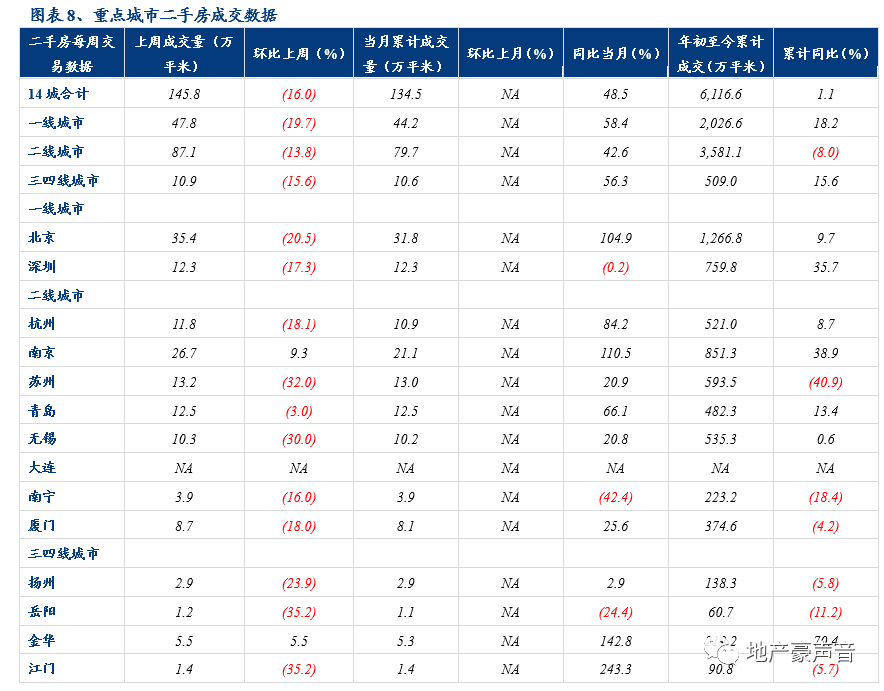Click the 当月累计成交量 column header
This screenshot has height=691, width=884.
click(x=405, y=53)
